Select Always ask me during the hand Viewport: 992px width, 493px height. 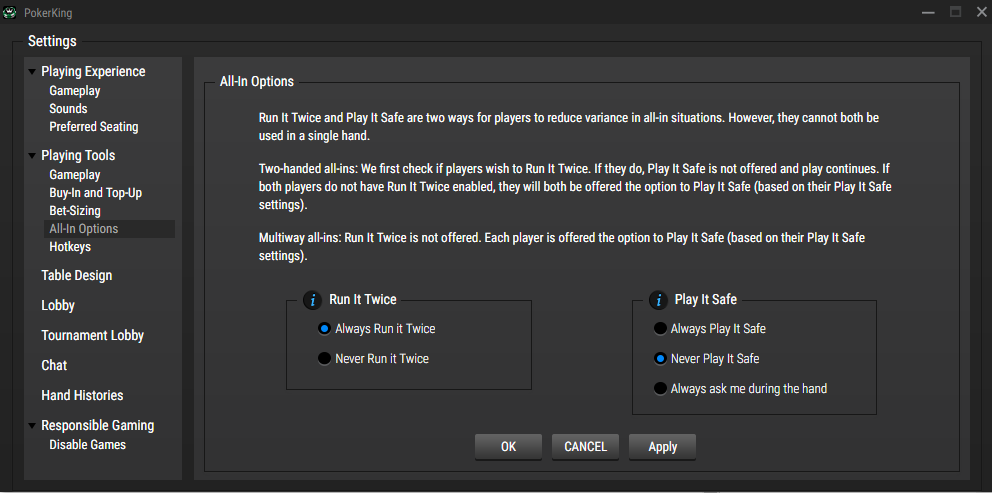point(660,389)
